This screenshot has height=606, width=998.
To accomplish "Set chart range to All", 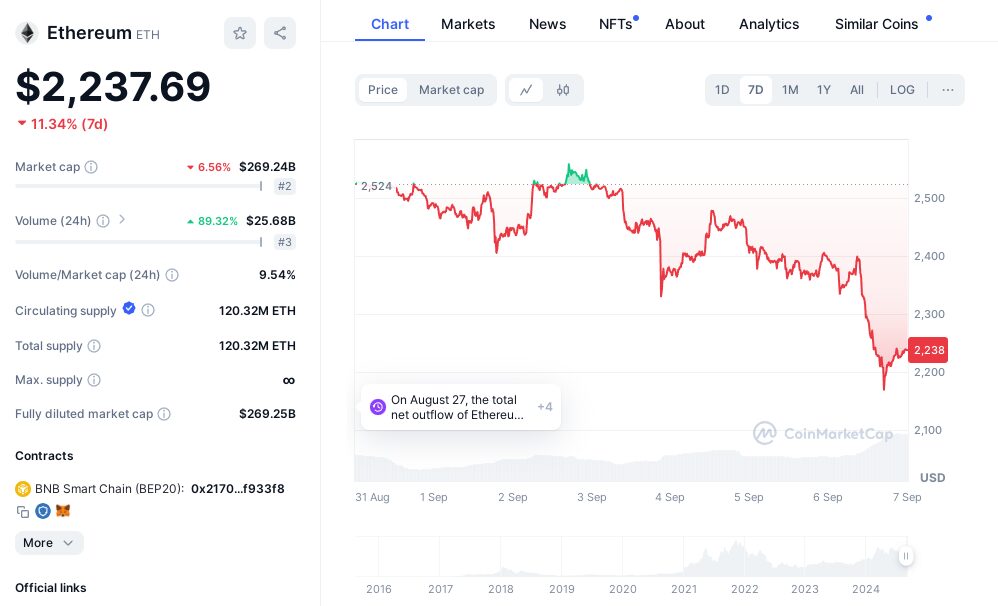I will (x=857, y=90).
